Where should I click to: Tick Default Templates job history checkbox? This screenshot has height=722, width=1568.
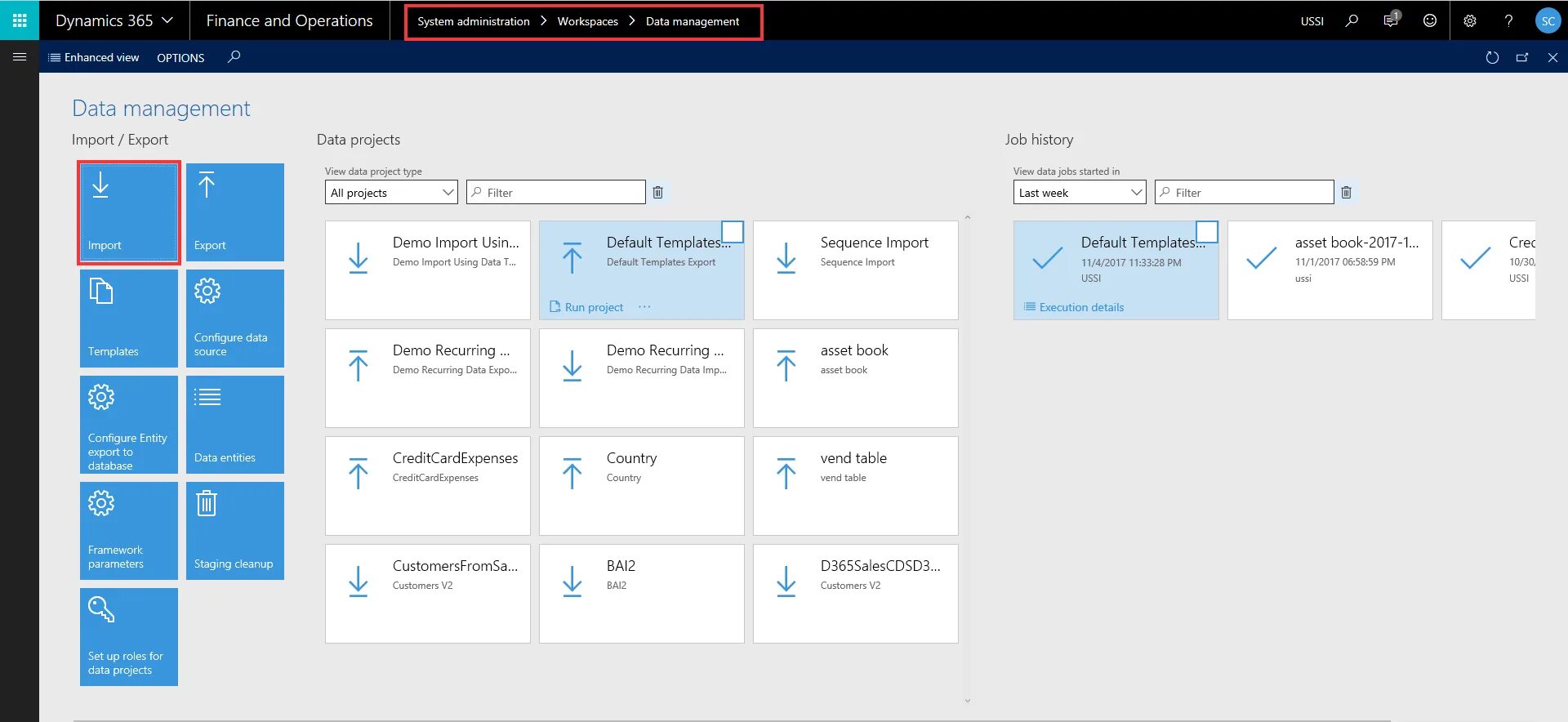click(x=1207, y=232)
